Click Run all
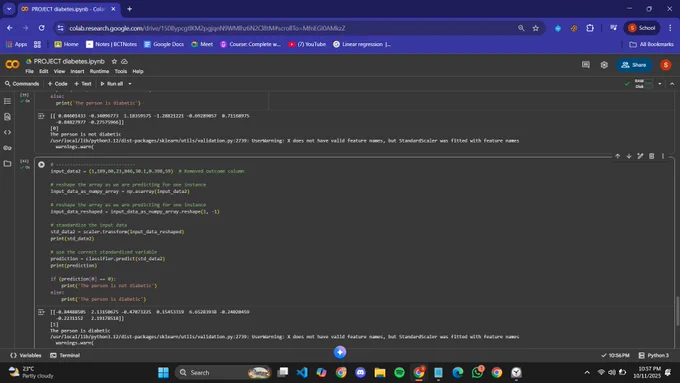The image size is (680, 383). tap(112, 84)
